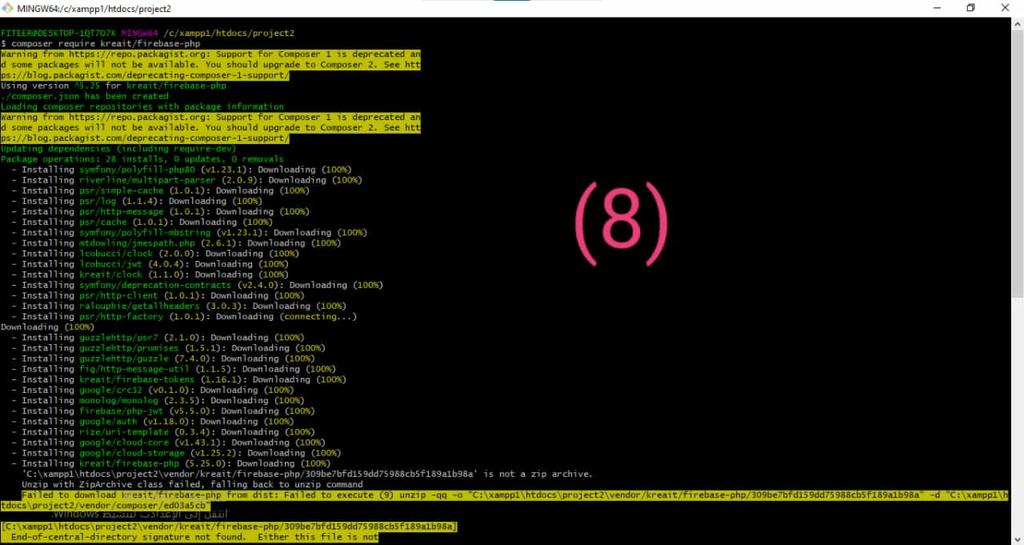This screenshot has height=545, width=1024.
Task: Click the guzzlehttp/psr7 install line
Action: click(157, 337)
